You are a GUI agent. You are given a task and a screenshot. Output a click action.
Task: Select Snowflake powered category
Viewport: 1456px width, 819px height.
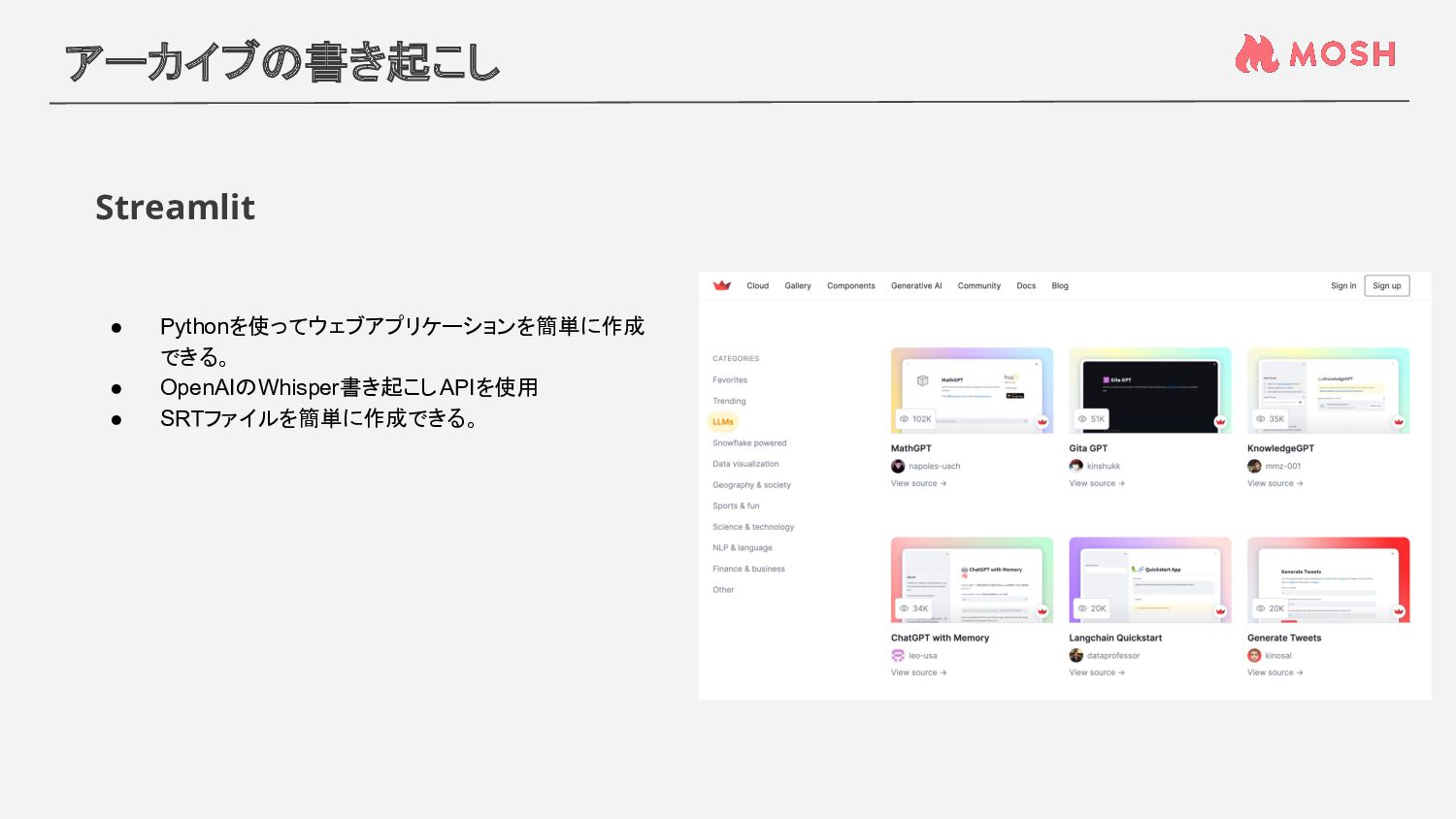749,443
